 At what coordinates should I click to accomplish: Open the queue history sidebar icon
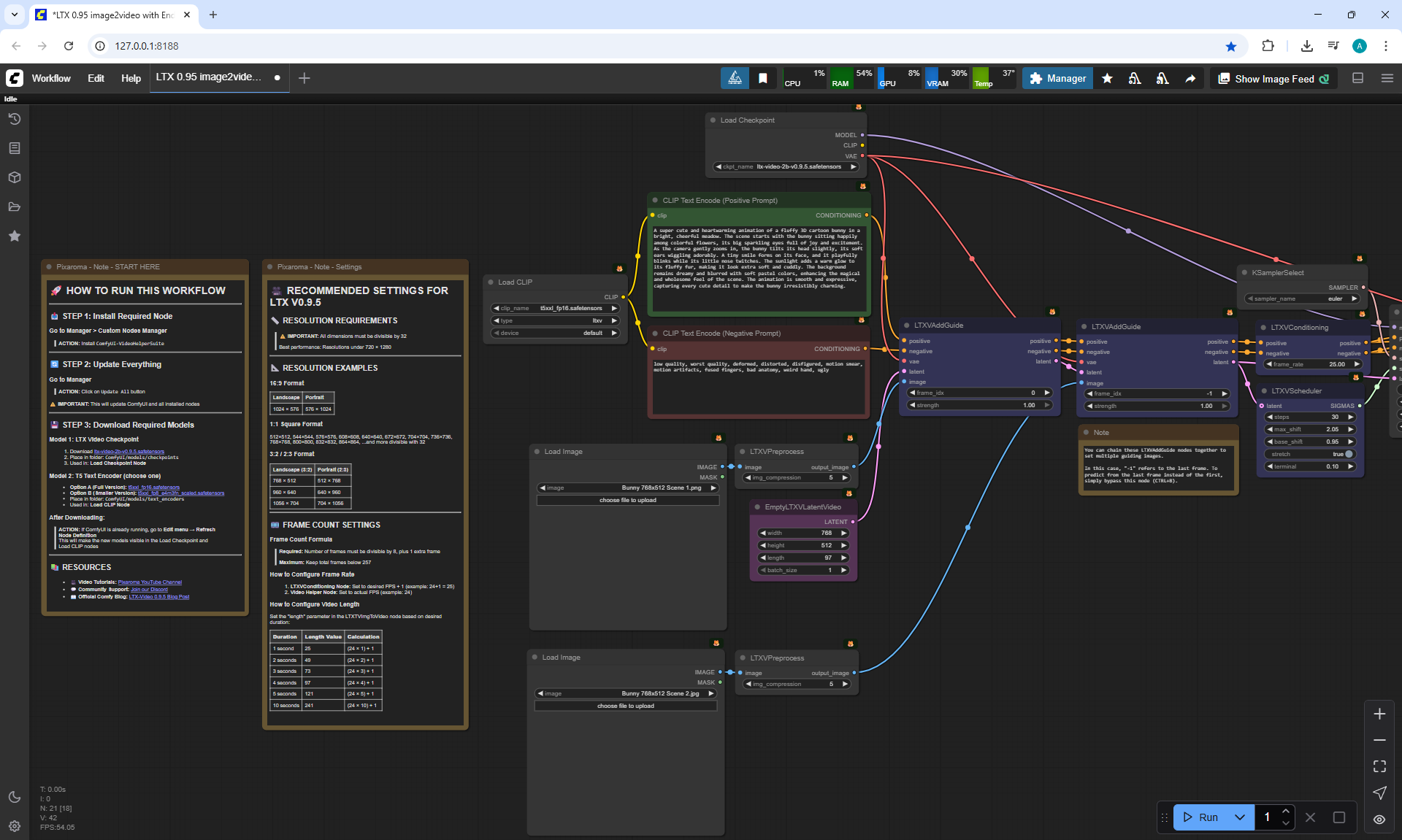click(15, 119)
